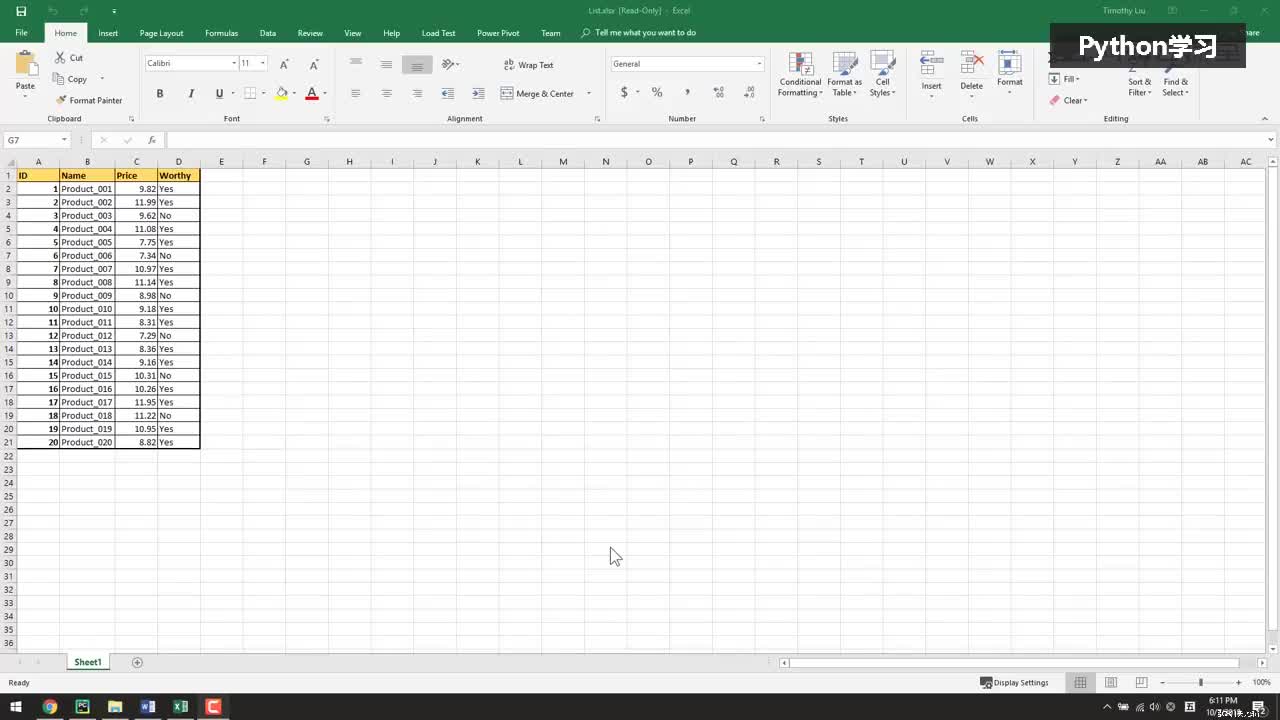Switch to Page Break Preview in status bar
Screen dimensions: 1280x720
pyautogui.click(x=1141, y=682)
